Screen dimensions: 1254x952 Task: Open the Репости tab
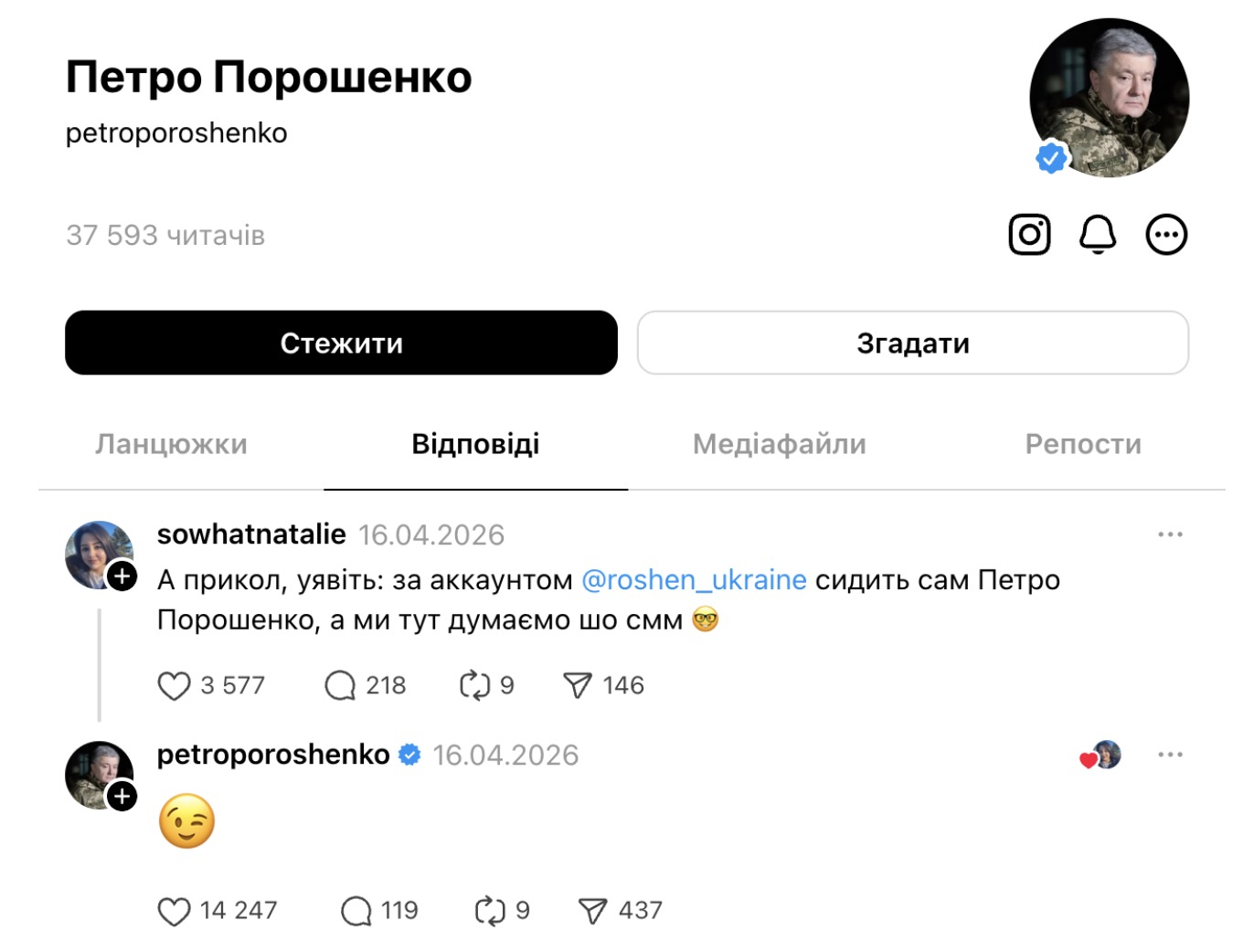coord(1083,444)
